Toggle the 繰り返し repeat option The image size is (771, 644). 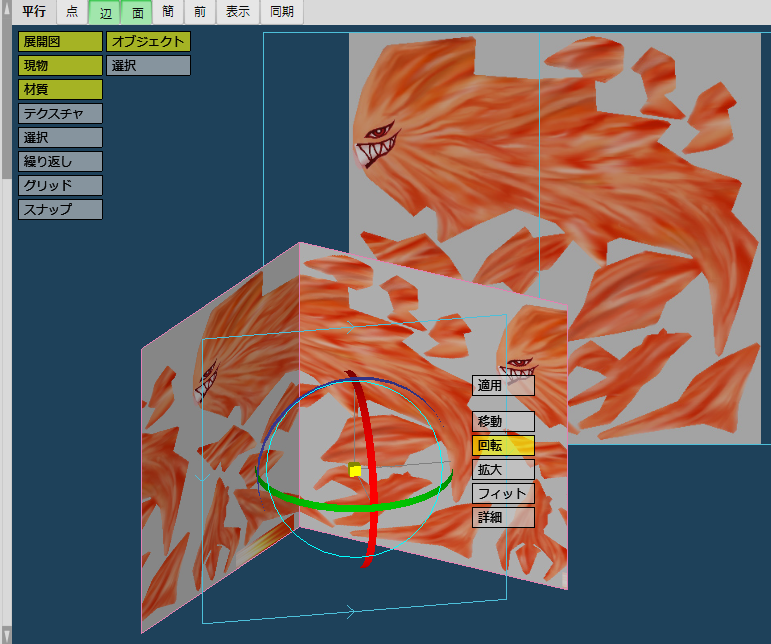pyautogui.click(x=60, y=161)
